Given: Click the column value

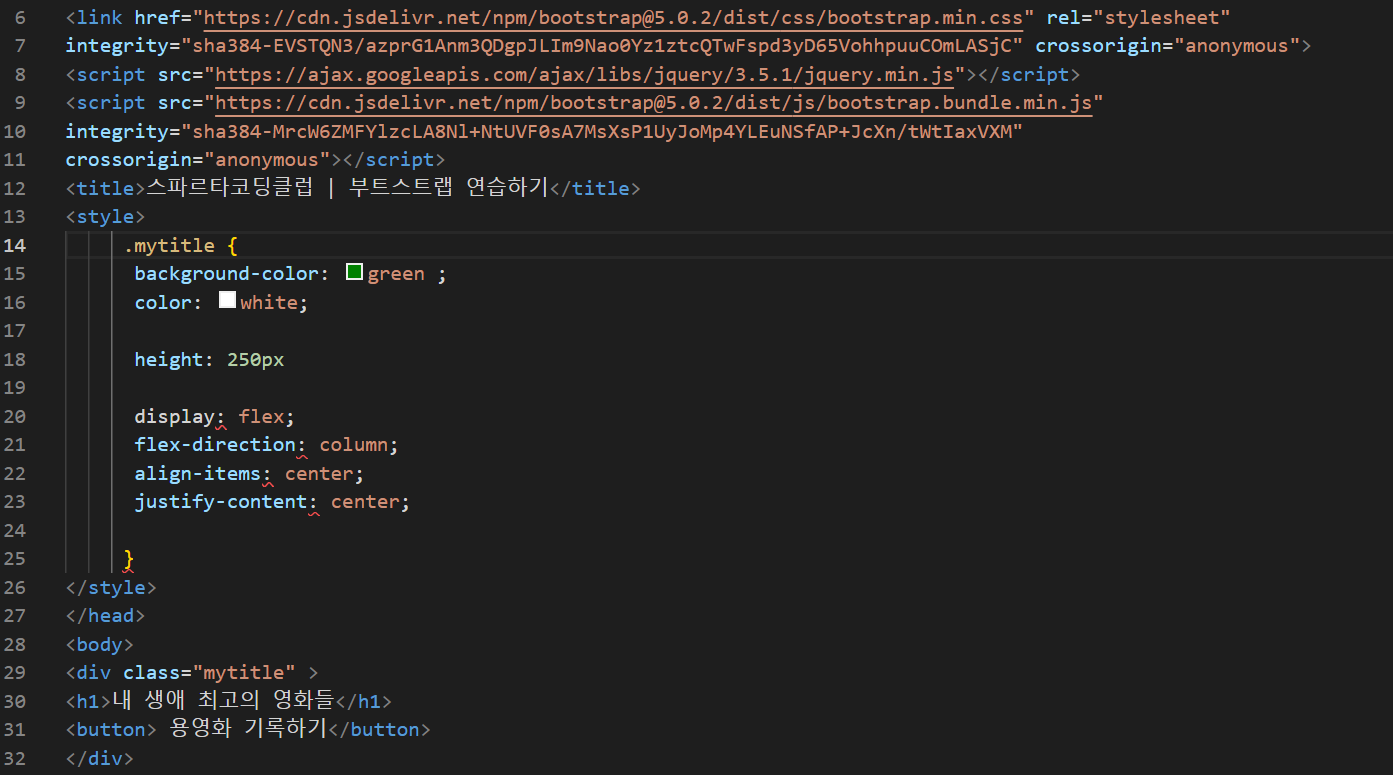Looking at the screenshot, I should coord(353,445).
